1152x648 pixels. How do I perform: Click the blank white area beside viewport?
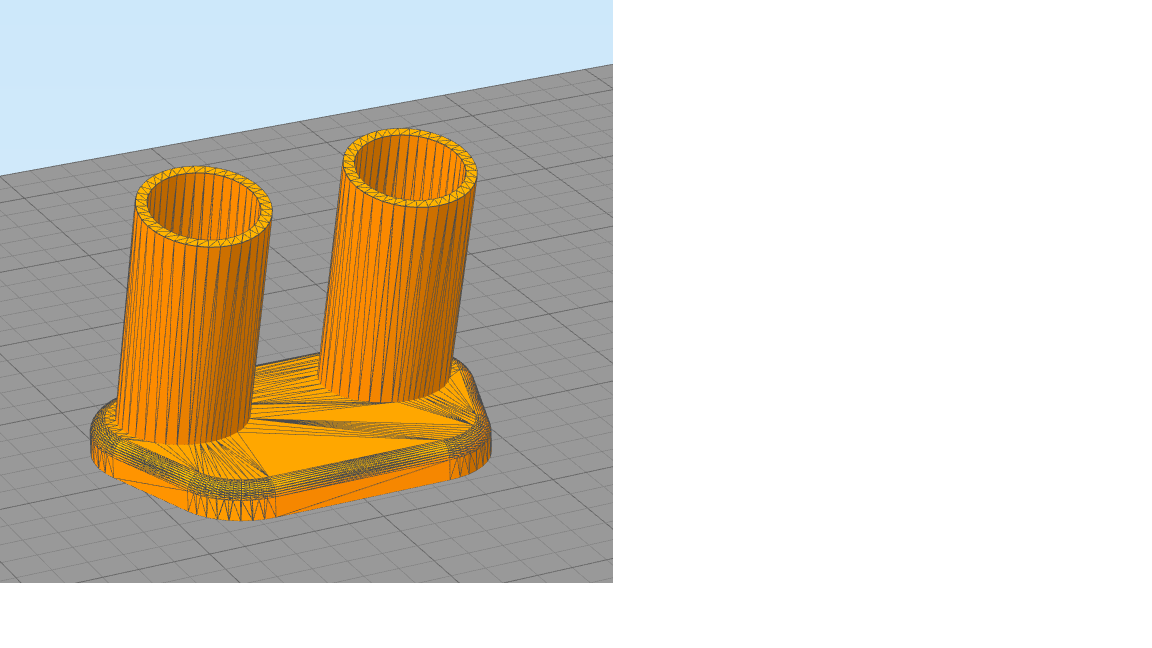pos(880,300)
